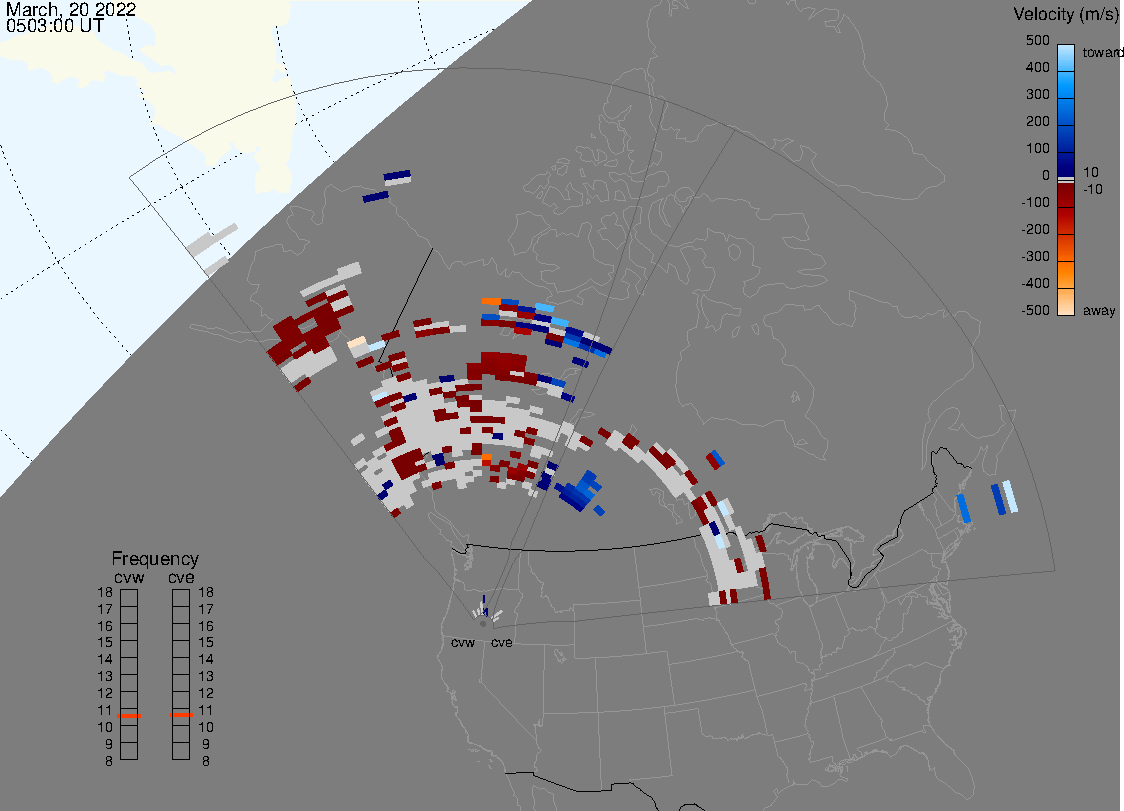Viewport: 1124px width, 811px height.
Task: Click the peach-colored high-velocity cell
Action: 356,343
